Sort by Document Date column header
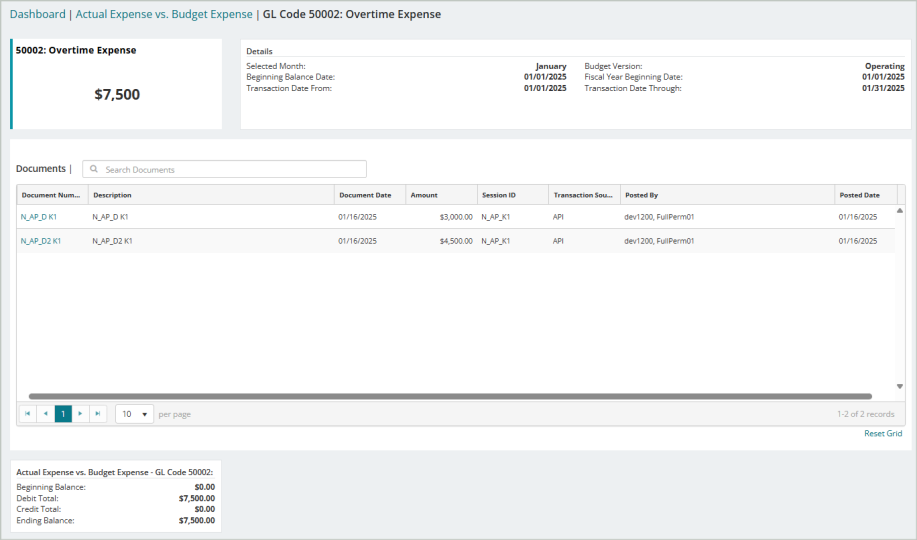This screenshot has width=917, height=540. 370,195
